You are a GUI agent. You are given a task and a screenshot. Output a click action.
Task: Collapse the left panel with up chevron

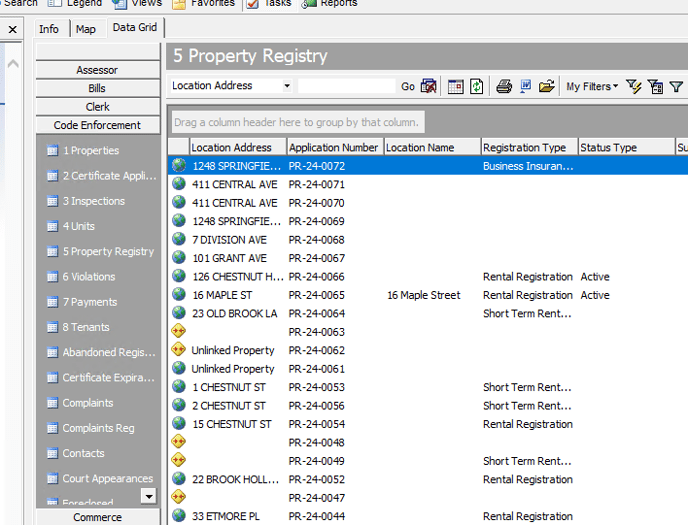(13, 64)
